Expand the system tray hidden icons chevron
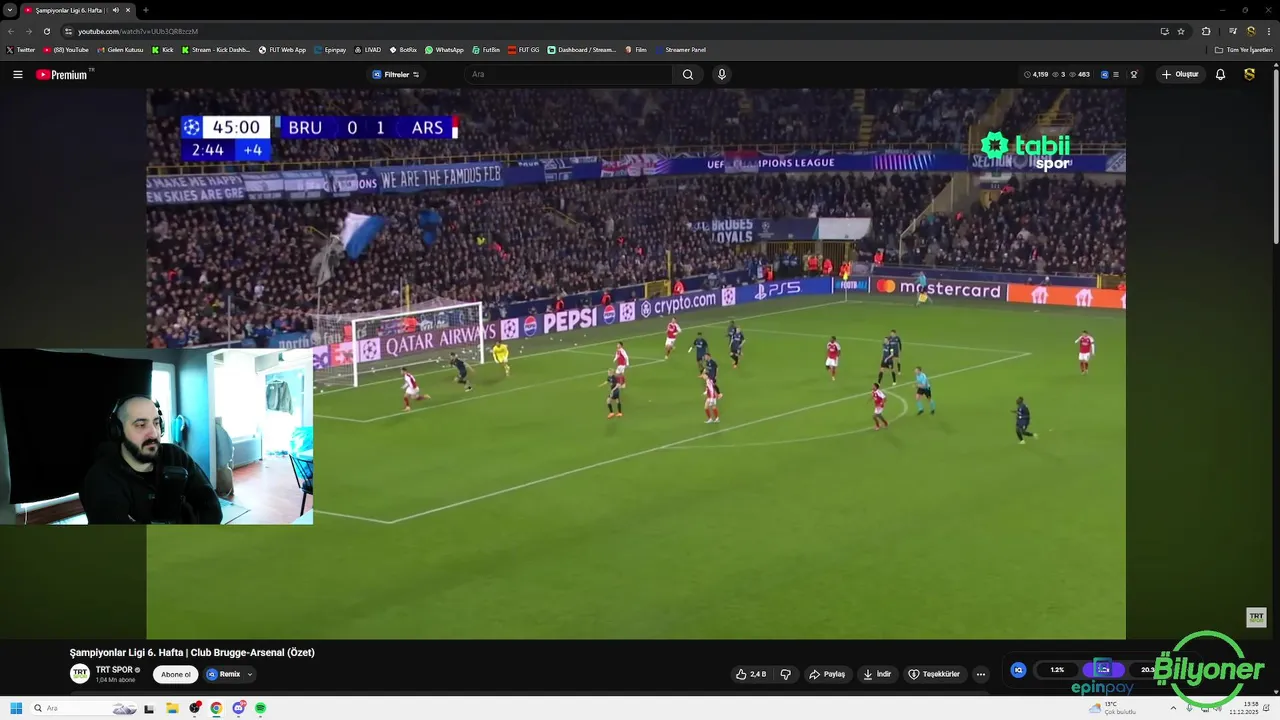 (x=1173, y=708)
